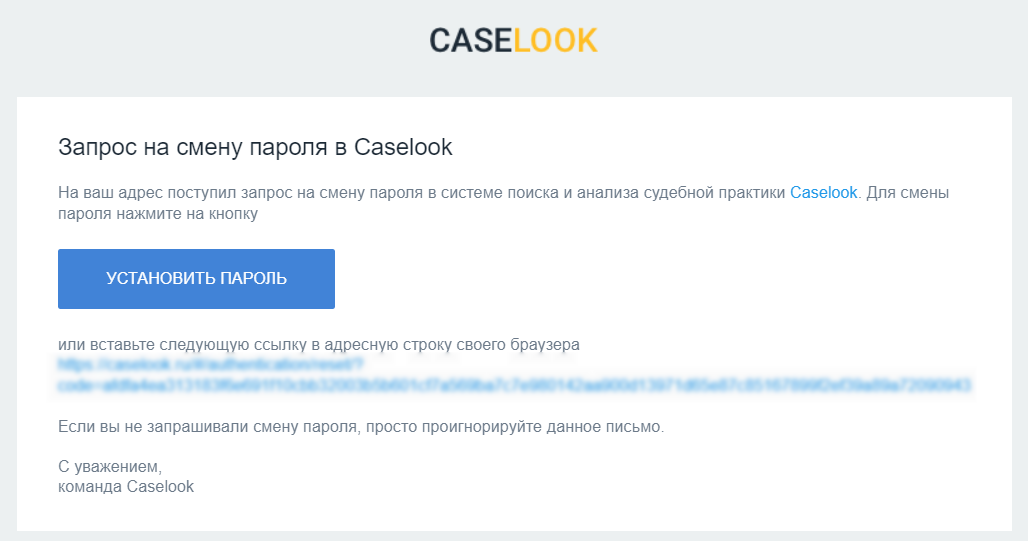The width and height of the screenshot is (1028, 541).
Task: Click the CASELOOK logo in the header
Action: pos(513,41)
